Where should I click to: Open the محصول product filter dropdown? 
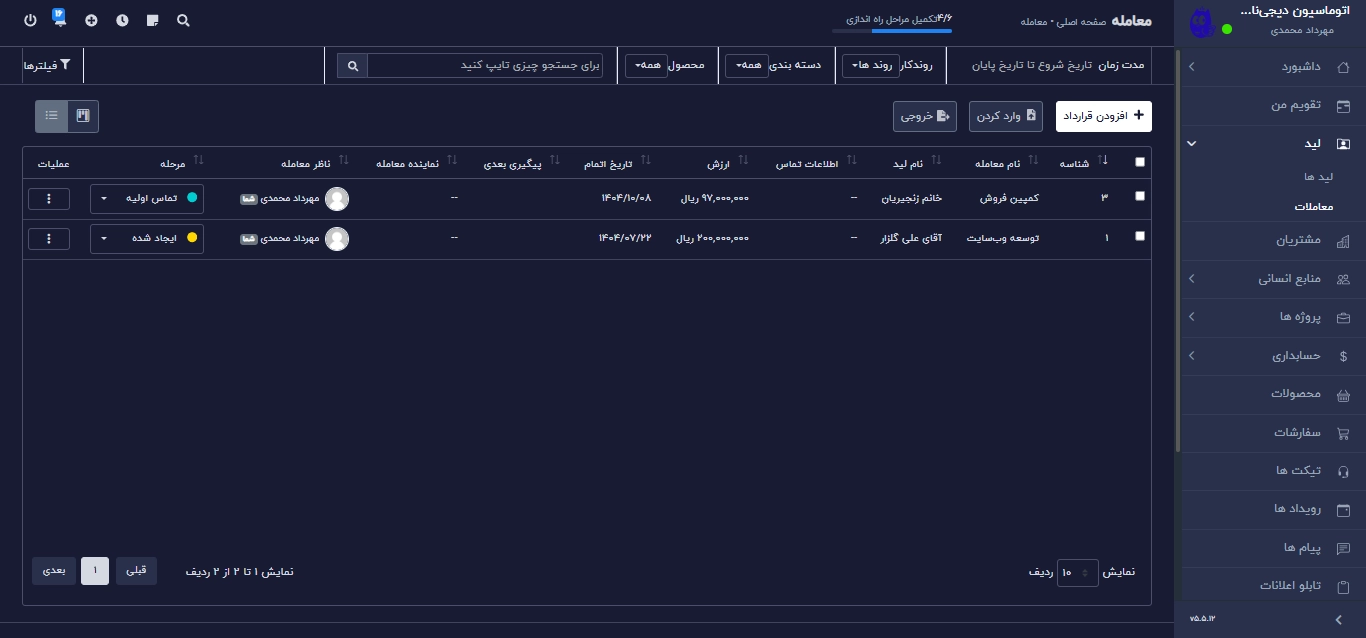[646, 65]
